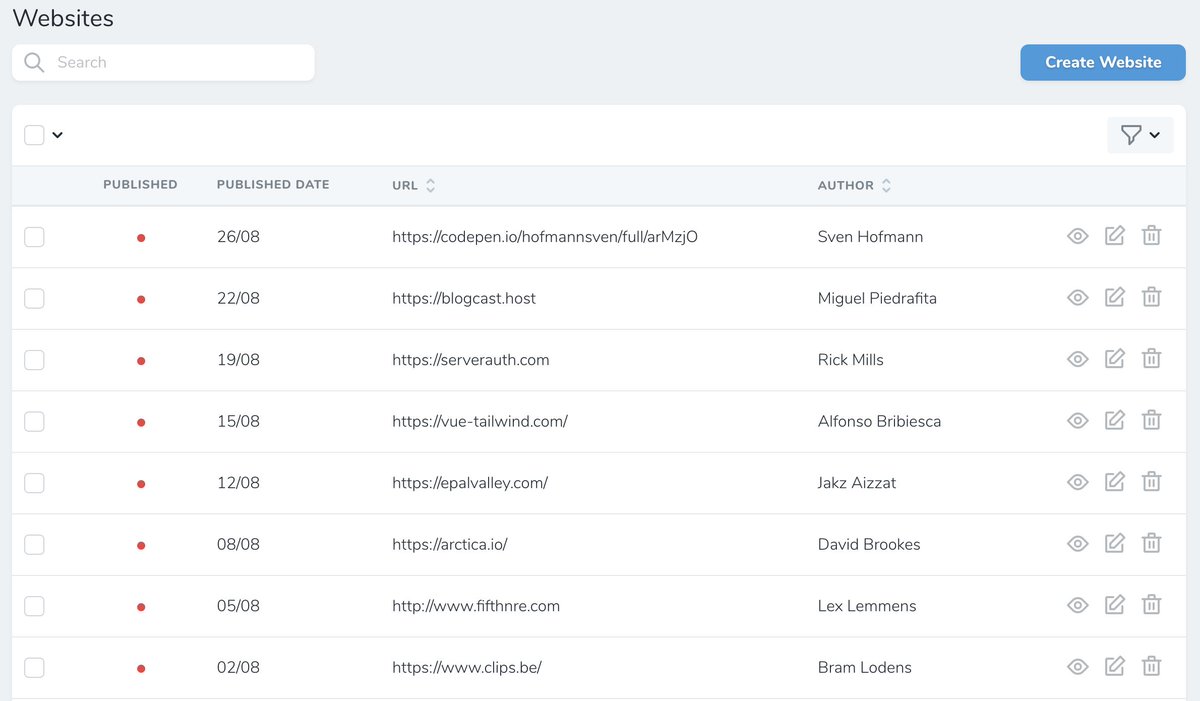
Task: Click the Create Website button
Action: (x=1103, y=62)
